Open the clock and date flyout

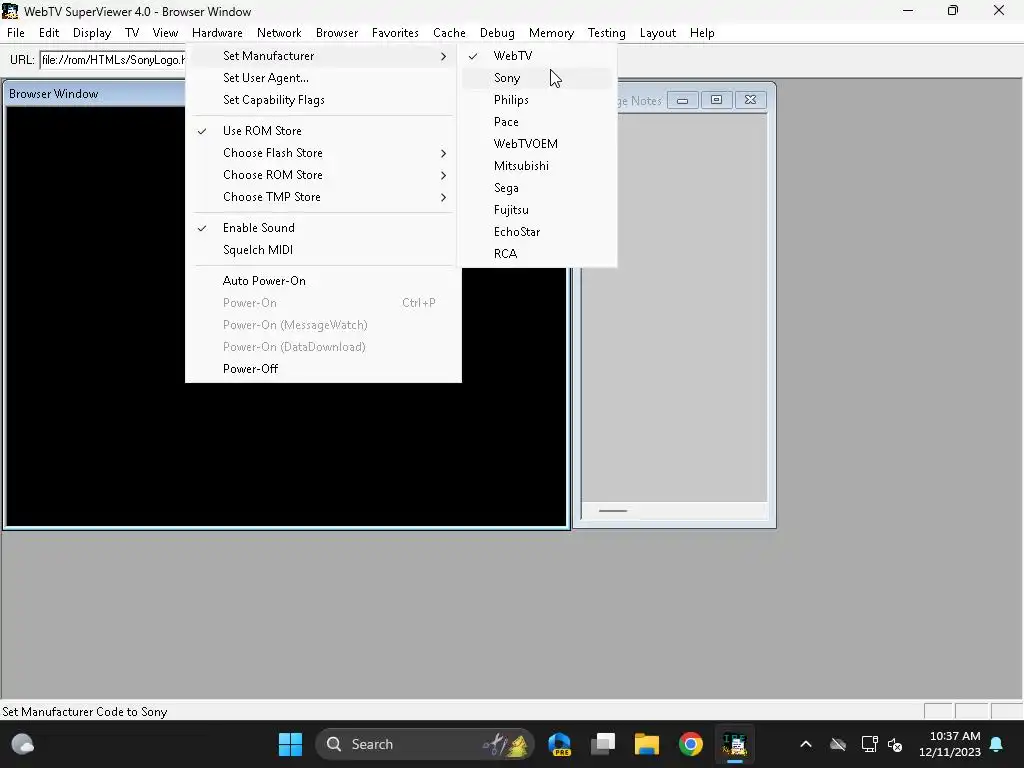point(950,744)
